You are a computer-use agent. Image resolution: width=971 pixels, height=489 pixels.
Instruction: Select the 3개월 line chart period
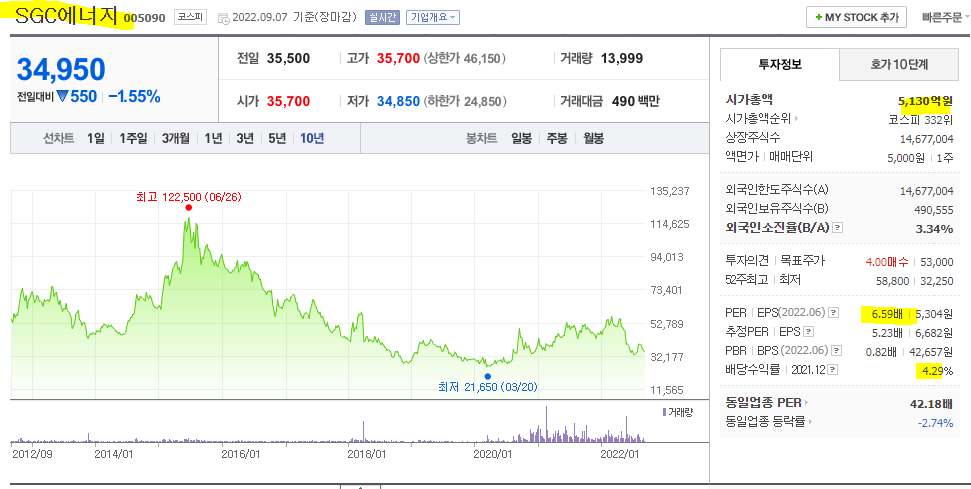(x=176, y=139)
